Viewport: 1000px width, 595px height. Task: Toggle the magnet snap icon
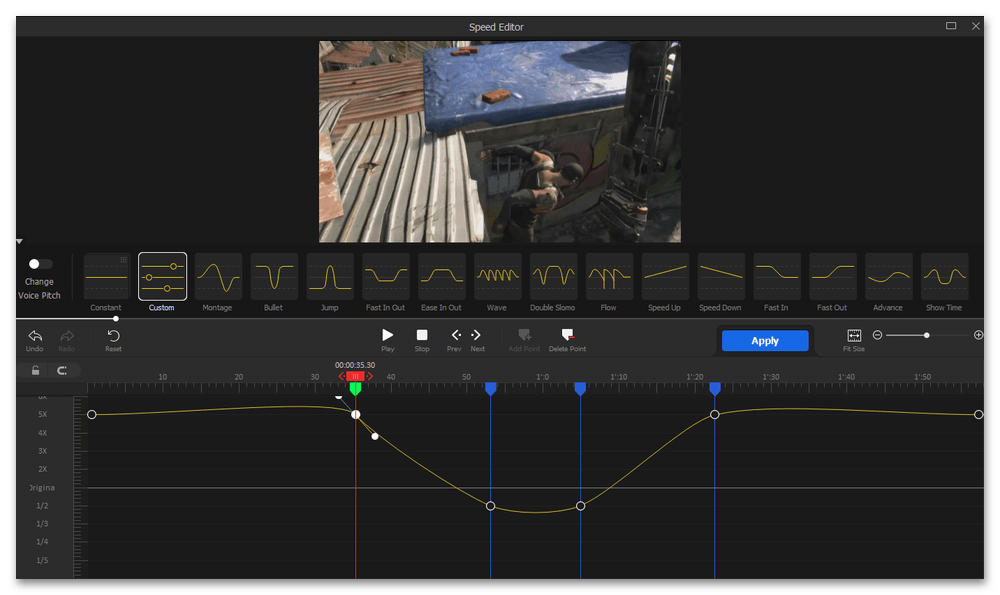(x=62, y=371)
